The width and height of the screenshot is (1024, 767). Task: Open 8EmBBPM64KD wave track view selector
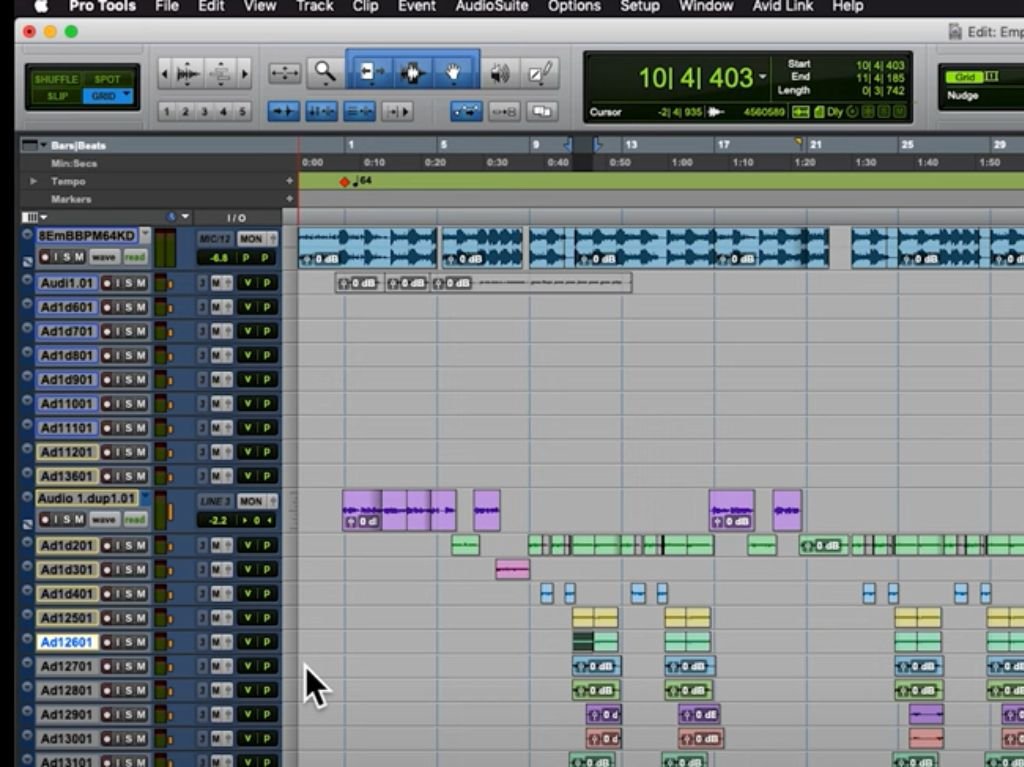(x=104, y=257)
